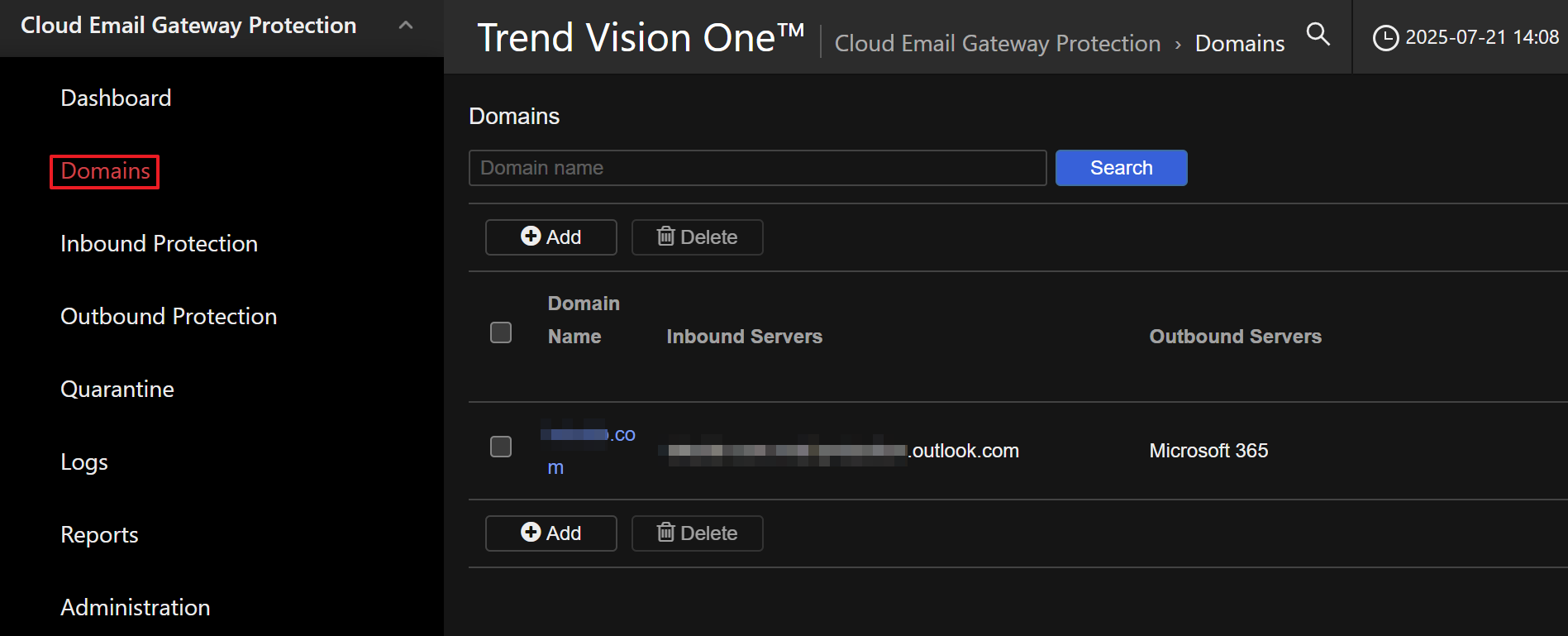Click the Domain name search field
Image resolution: width=1568 pixels, height=636 pixels.
(x=757, y=168)
